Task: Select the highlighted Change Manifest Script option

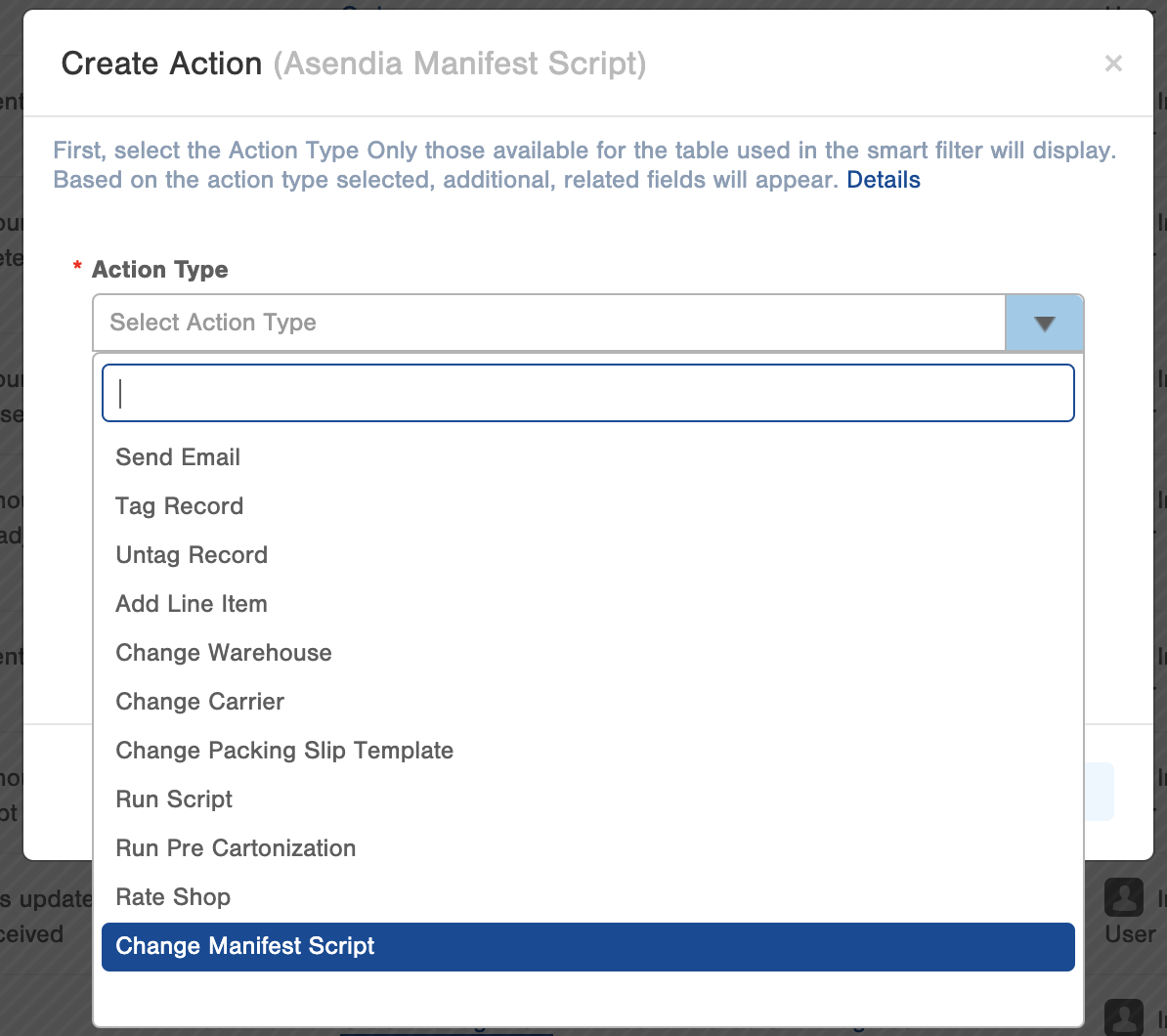Action: [x=588, y=947]
